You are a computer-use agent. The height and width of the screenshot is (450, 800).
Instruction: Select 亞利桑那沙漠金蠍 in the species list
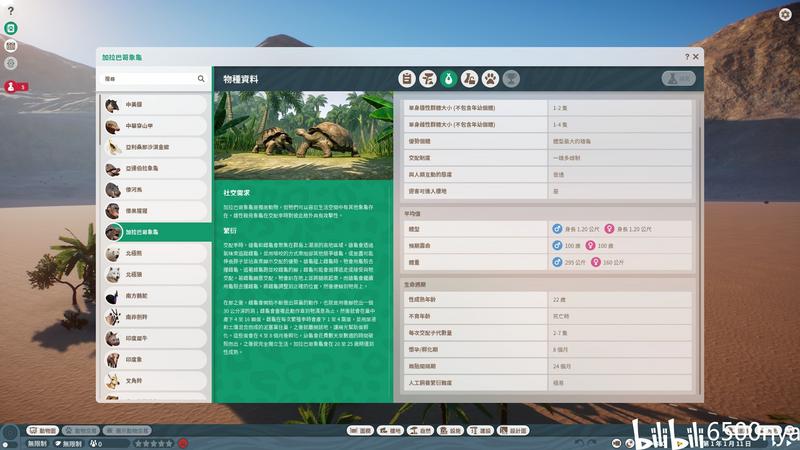(155, 147)
